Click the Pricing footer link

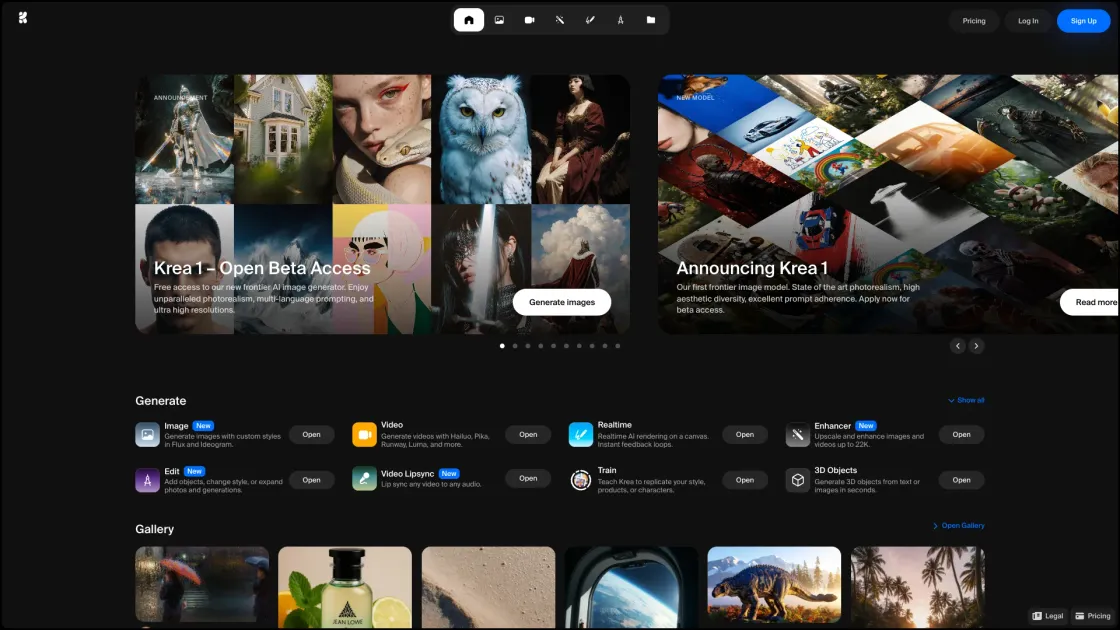click(x=1094, y=616)
